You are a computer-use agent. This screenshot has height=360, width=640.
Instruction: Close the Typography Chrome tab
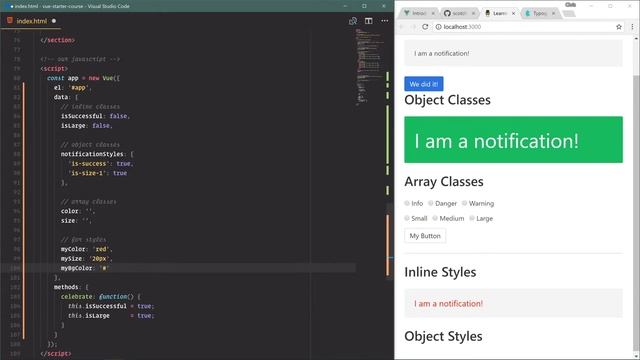tap(553, 13)
